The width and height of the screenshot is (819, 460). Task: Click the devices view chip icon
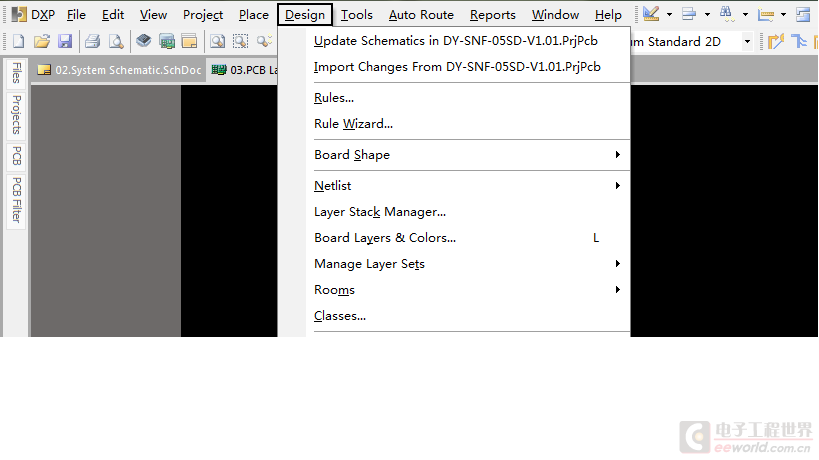click(x=143, y=41)
